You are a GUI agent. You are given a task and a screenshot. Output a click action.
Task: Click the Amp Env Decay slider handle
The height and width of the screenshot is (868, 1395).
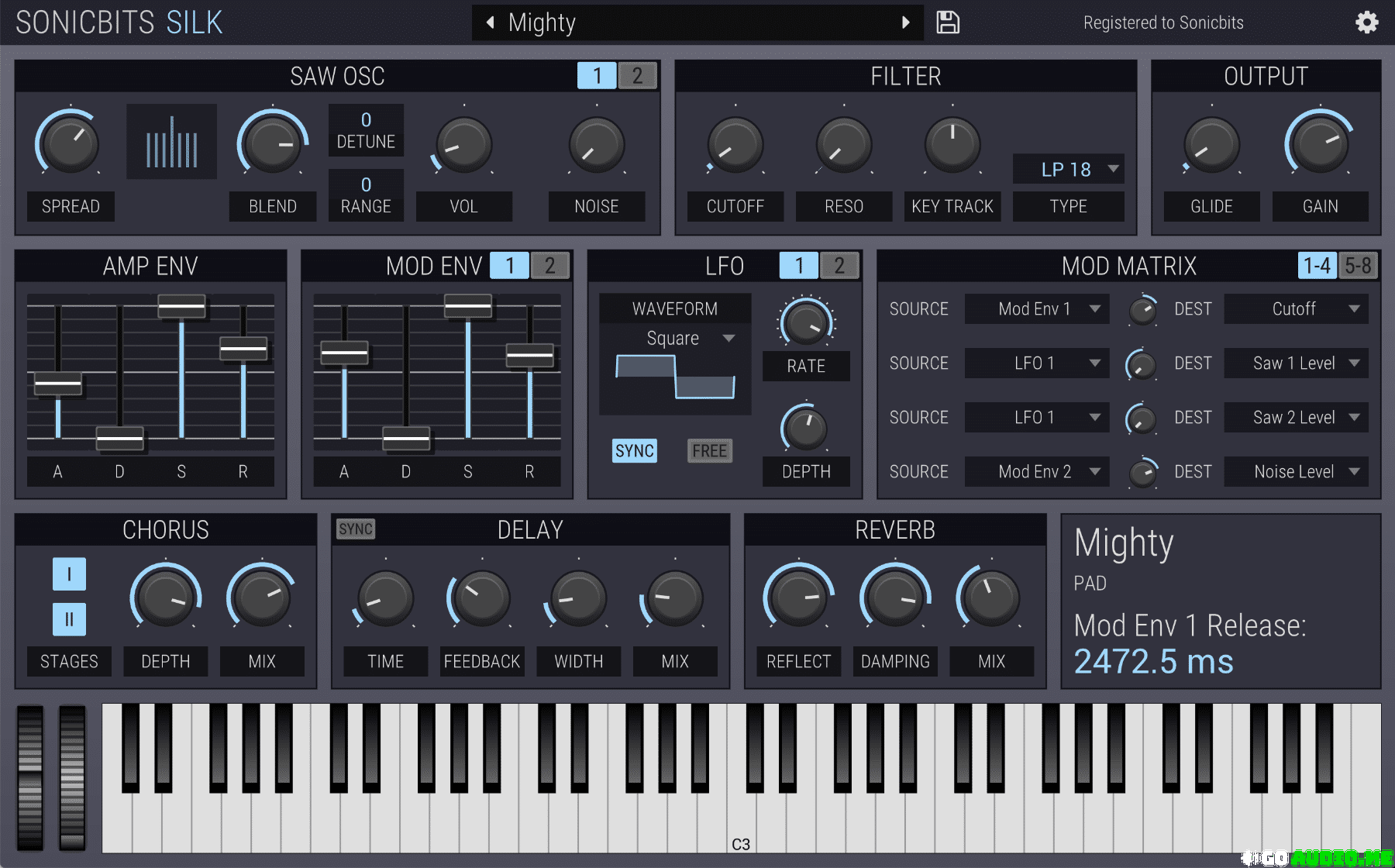120,439
